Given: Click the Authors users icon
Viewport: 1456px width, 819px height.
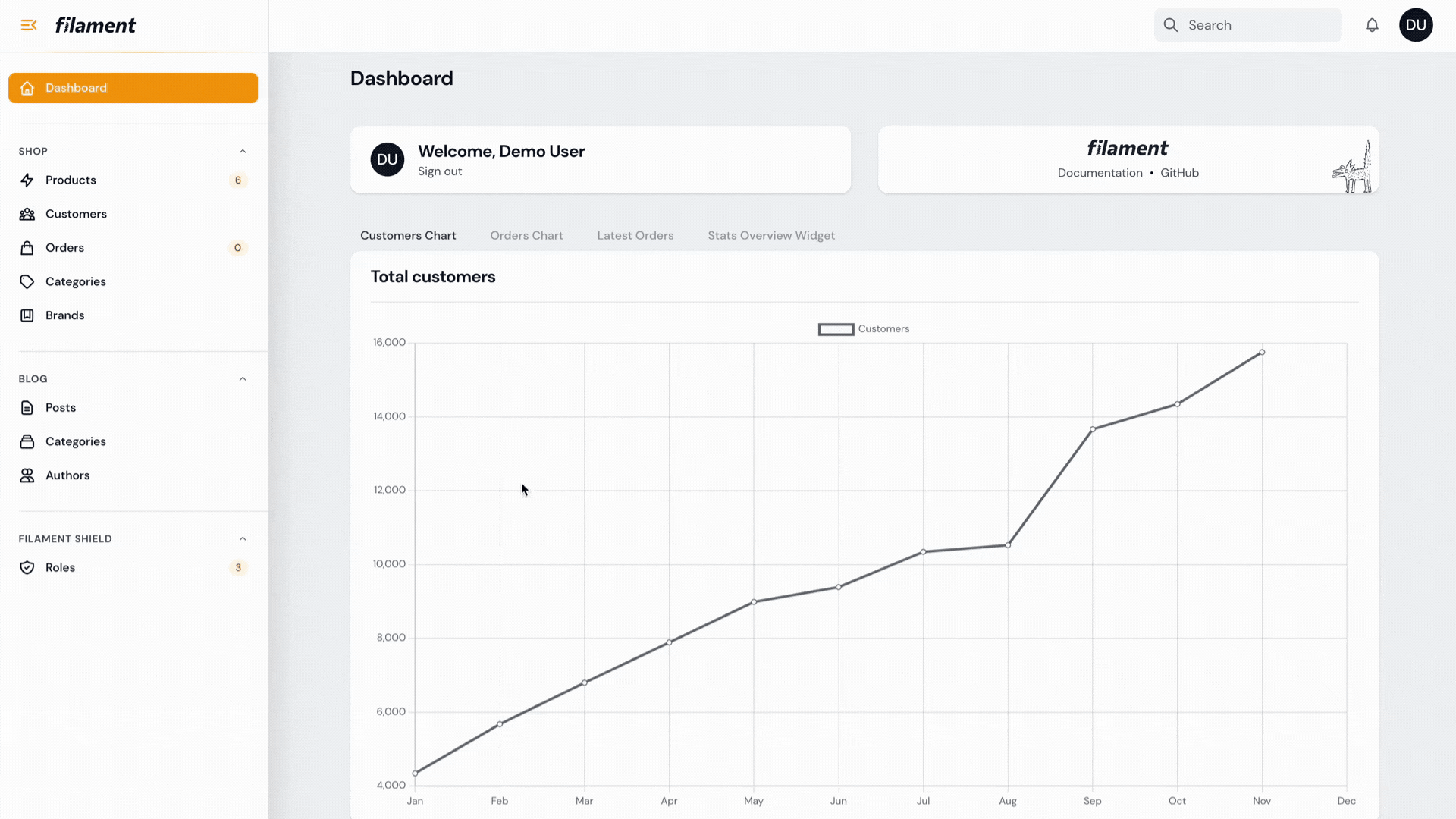Looking at the screenshot, I should tap(27, 475).
